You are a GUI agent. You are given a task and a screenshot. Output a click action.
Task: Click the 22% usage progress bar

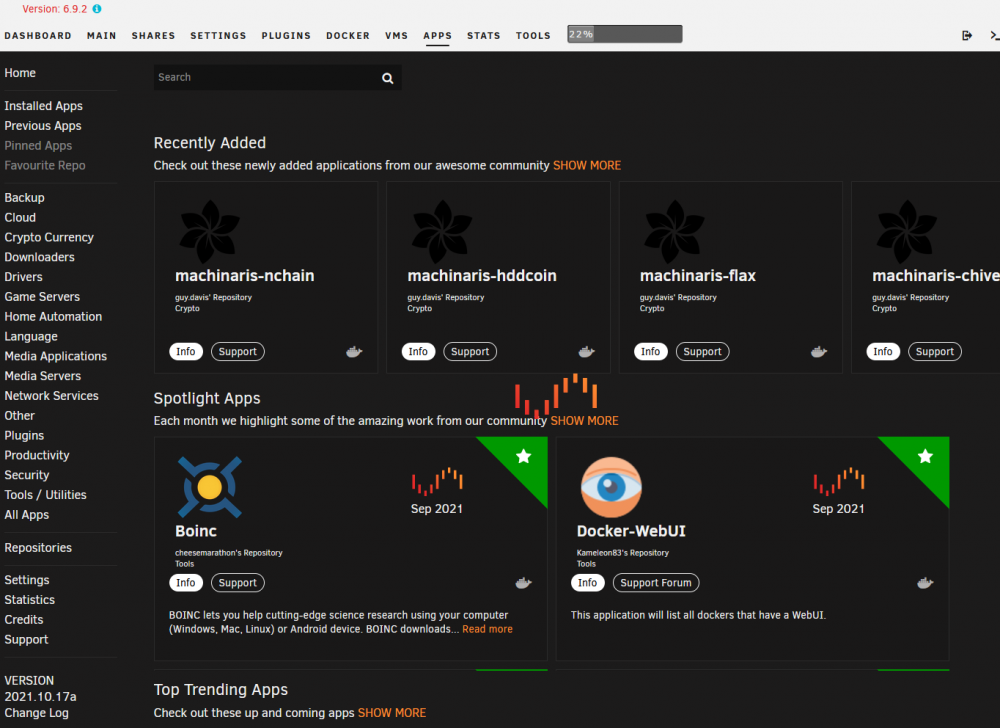pyautogui.click(x=625, y=34)
